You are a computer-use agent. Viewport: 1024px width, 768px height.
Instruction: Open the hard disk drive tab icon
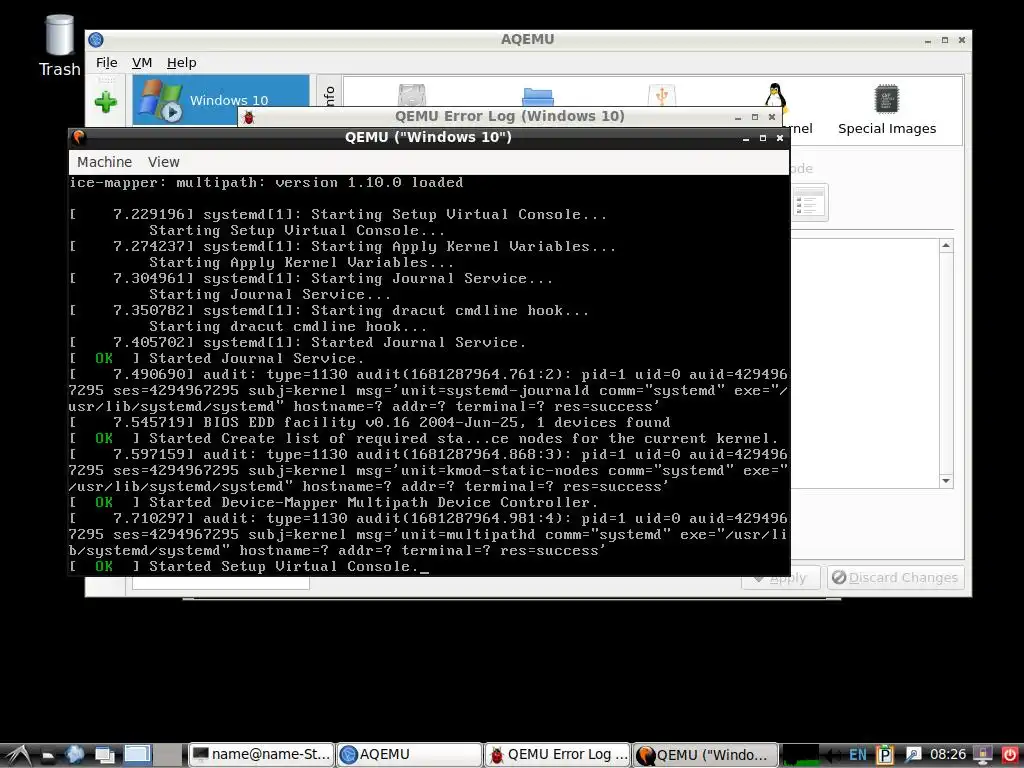tap(411, 95)
